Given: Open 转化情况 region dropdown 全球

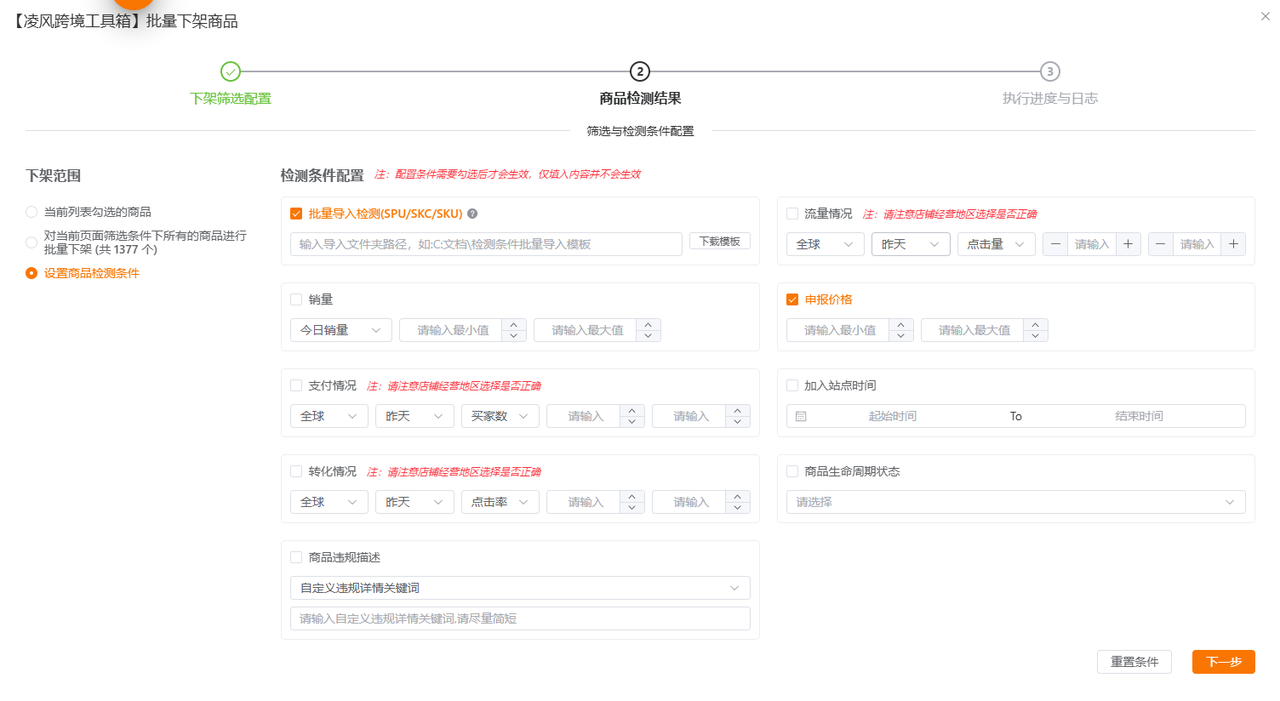Looking at the screenshot, I should click(x=329, y=502).
